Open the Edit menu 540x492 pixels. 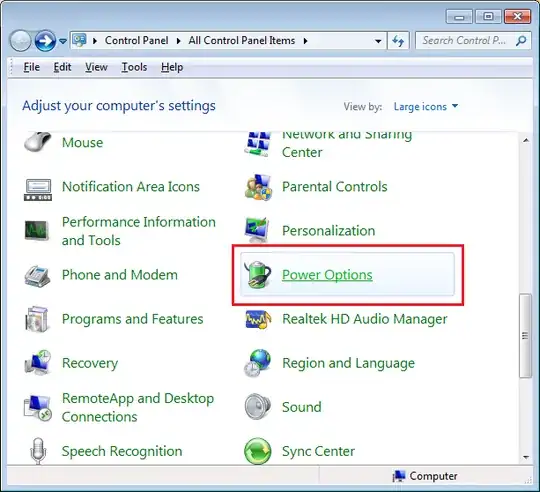click(x=62, y=67)
